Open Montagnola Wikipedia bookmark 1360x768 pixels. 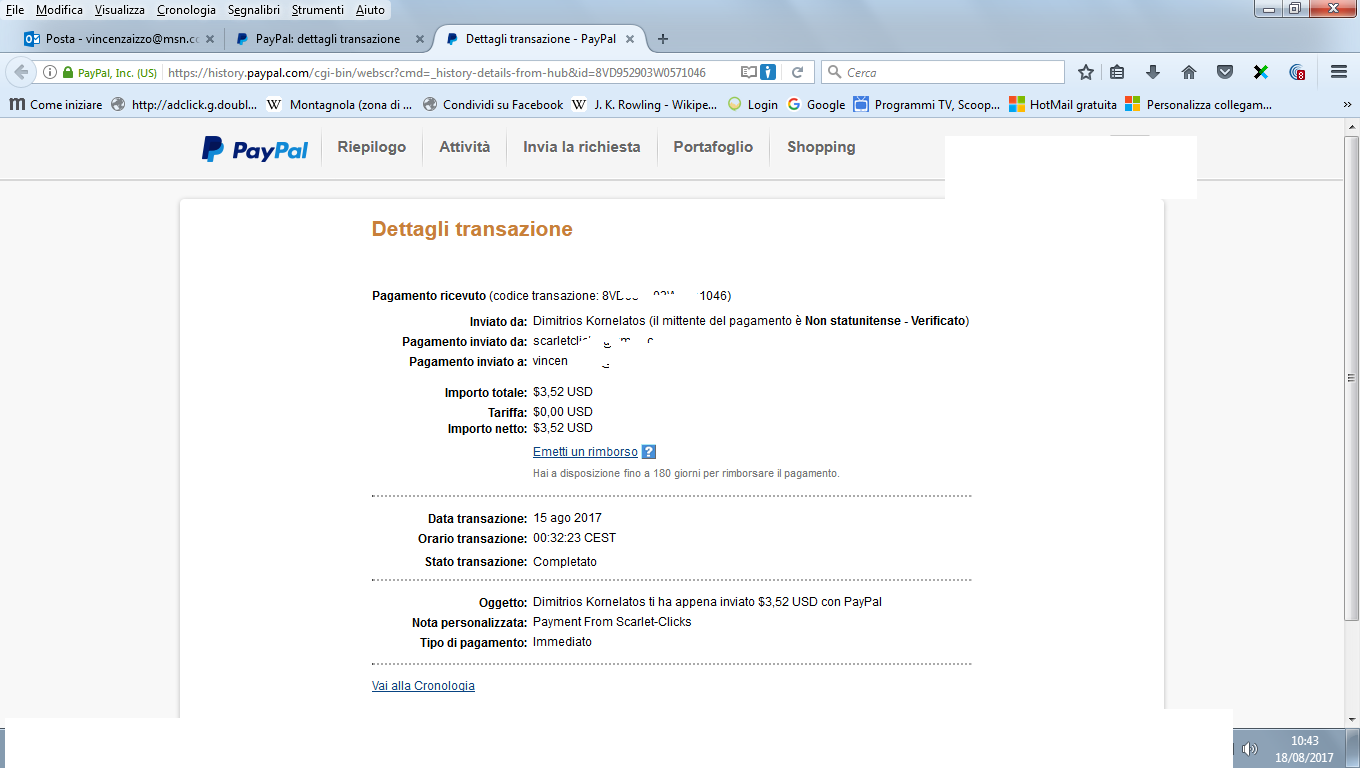(340, 104)
